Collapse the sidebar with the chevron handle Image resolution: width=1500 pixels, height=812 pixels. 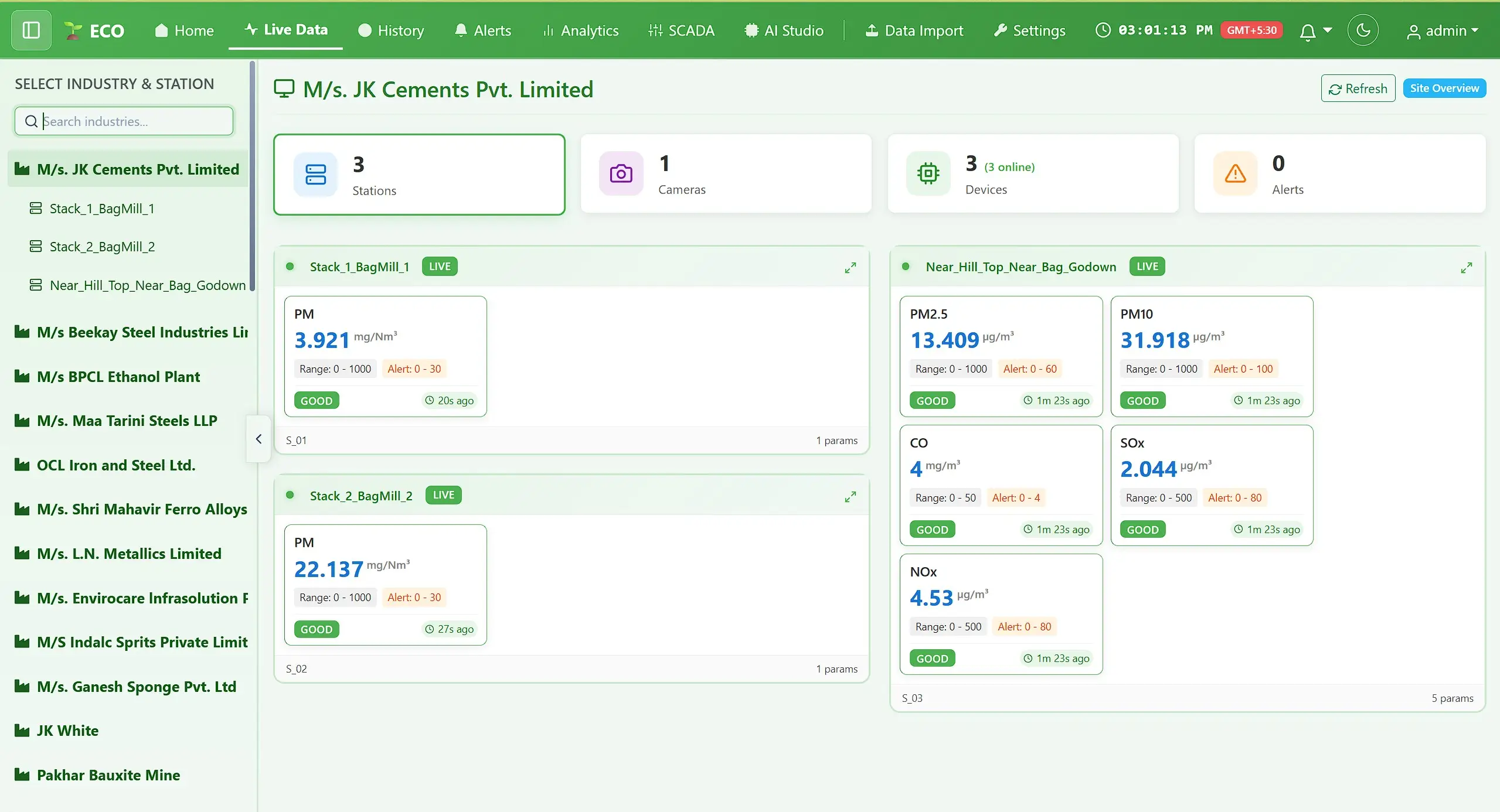(258, 439)
